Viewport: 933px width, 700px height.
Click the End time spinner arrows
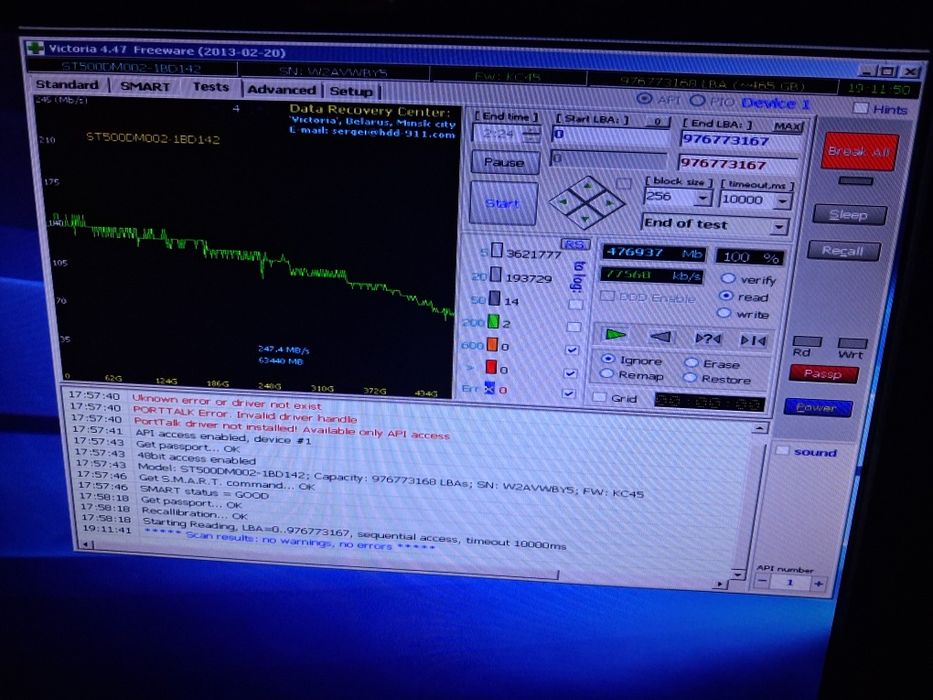pos(530,135)
